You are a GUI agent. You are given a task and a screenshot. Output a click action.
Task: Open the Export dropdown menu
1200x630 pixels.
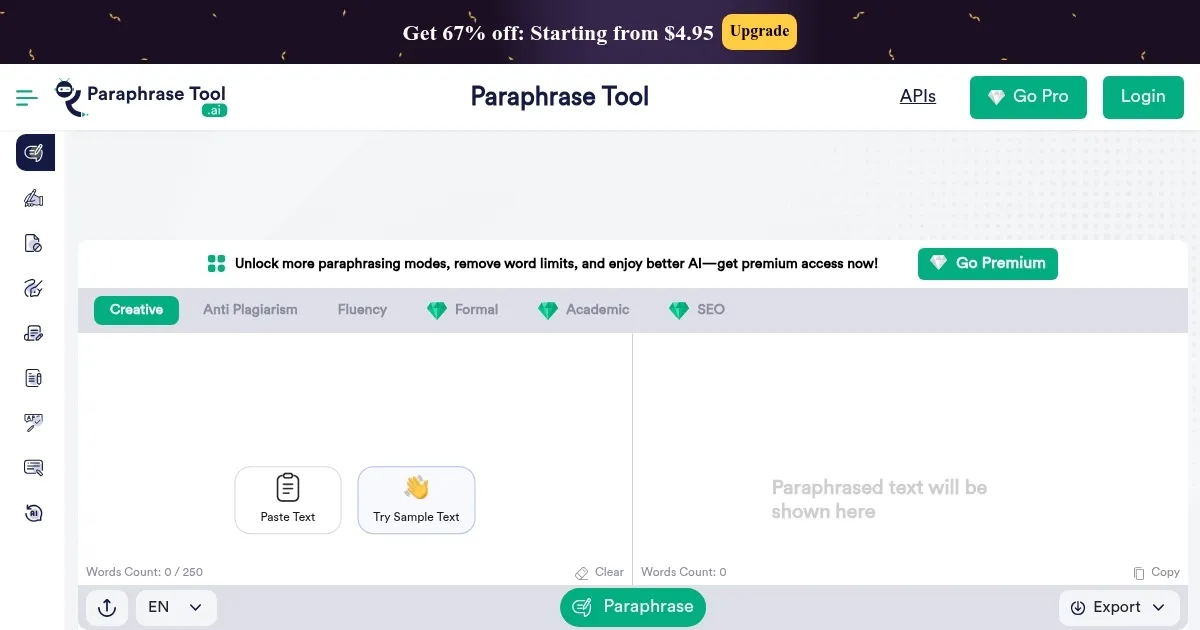pos(1118,607)
